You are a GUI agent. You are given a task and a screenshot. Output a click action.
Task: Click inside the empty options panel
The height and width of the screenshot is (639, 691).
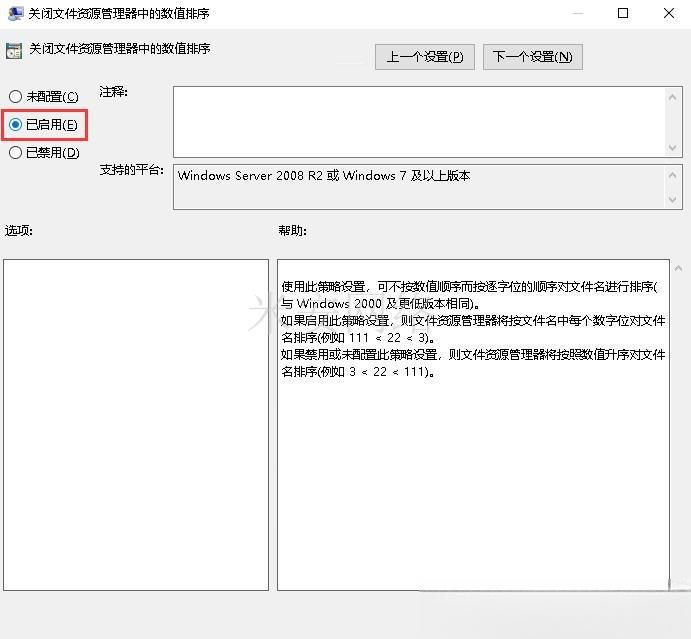click(x=136, y=425)
